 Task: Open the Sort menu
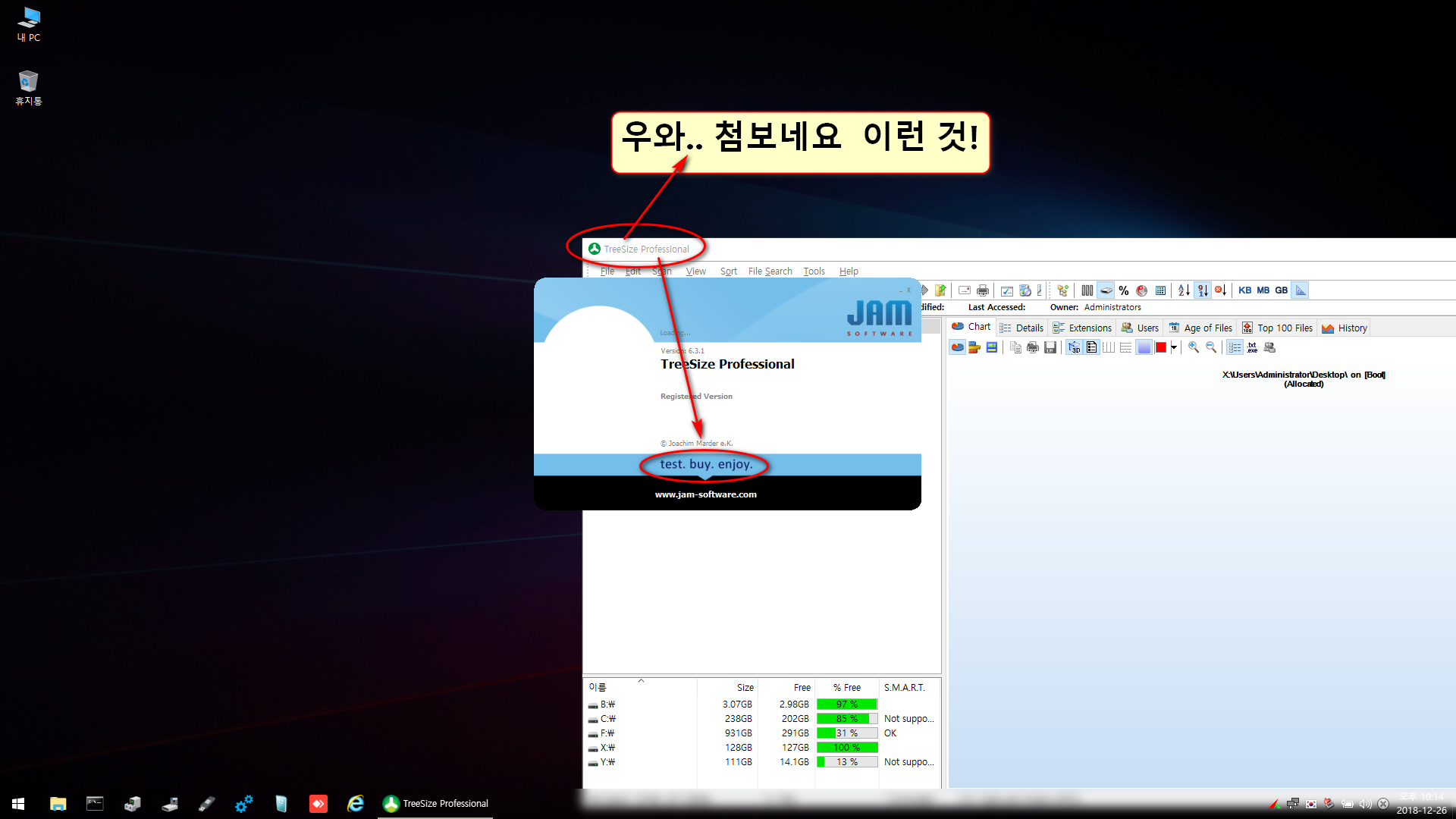coord(728,271)
